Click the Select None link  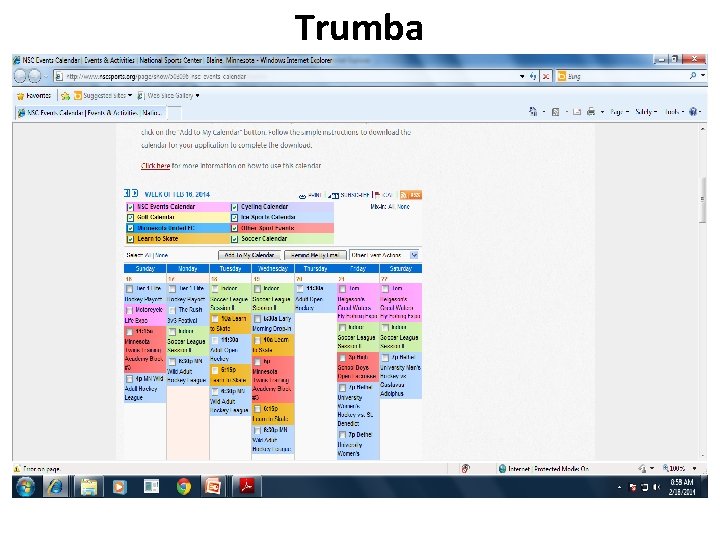point(162,255)
